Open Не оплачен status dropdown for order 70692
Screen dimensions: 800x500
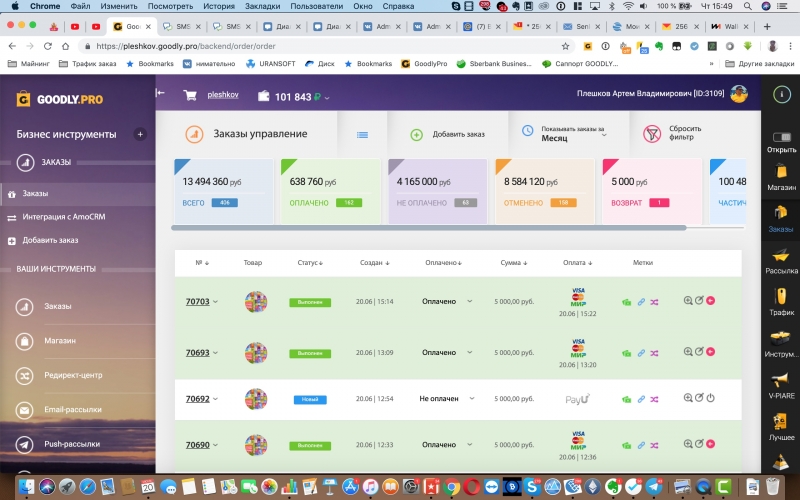(x=447, y=398)
